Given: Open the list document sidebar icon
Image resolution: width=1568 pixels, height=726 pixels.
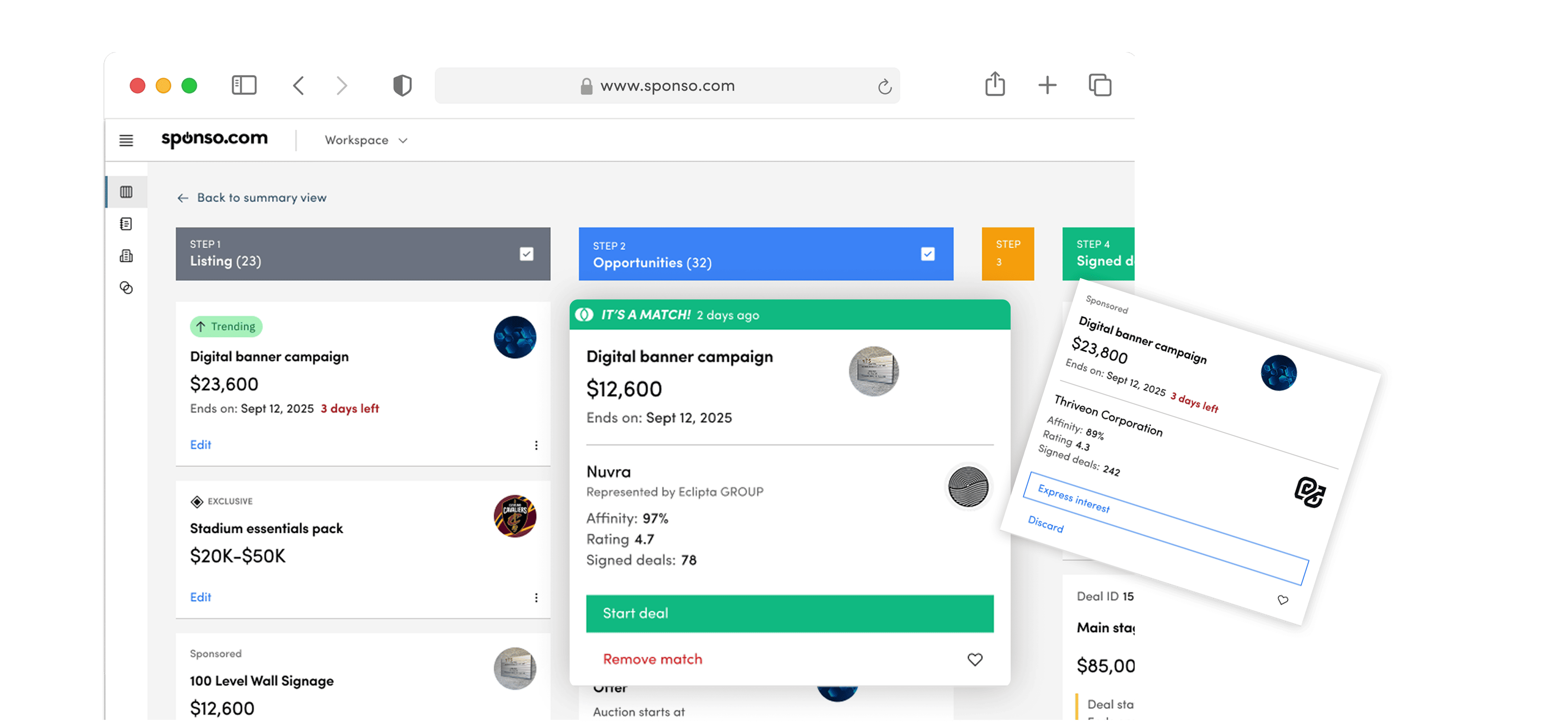Looking at the screenshot, I should point(126,224).
